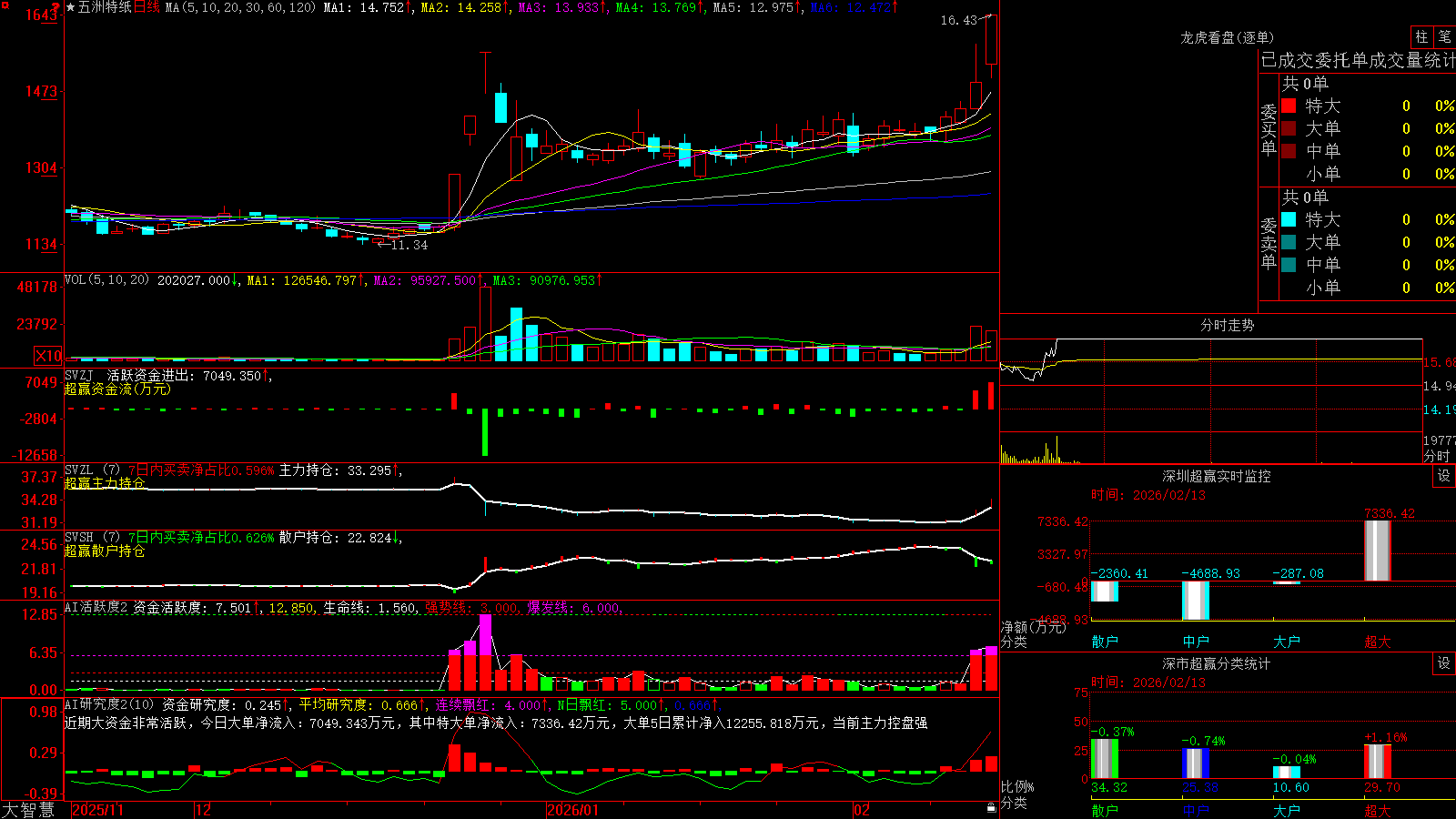Click the stock name 五洲特纸
1456x819 pixels.
click(105, 7)
